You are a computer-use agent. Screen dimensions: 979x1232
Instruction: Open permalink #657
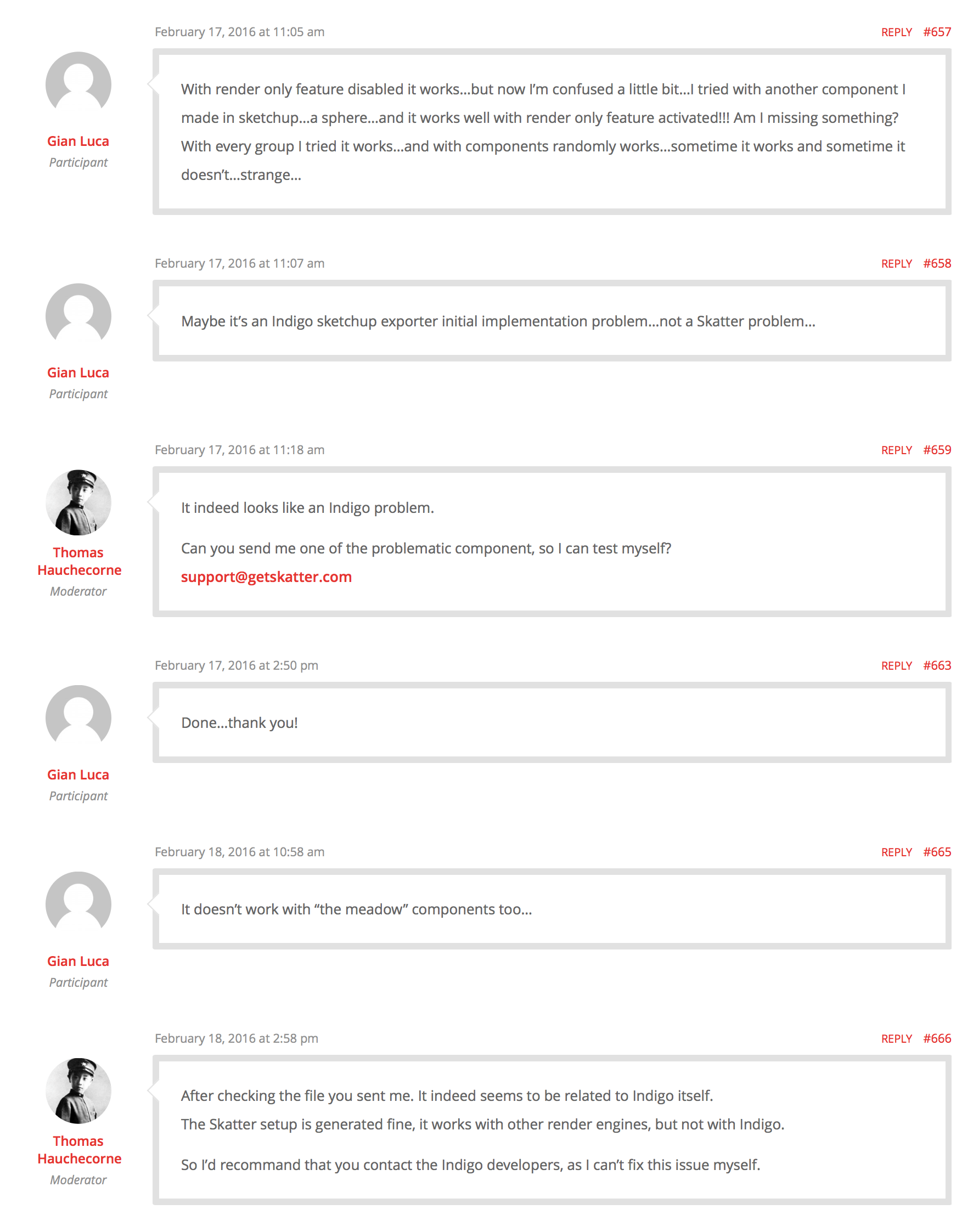[937, 32]
